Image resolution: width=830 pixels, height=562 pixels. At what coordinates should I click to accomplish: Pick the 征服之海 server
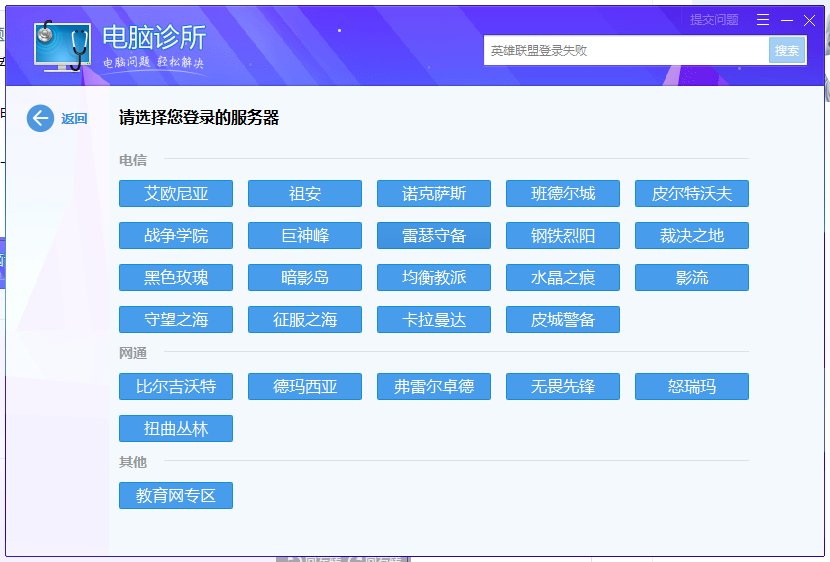[x=305, y=320]
